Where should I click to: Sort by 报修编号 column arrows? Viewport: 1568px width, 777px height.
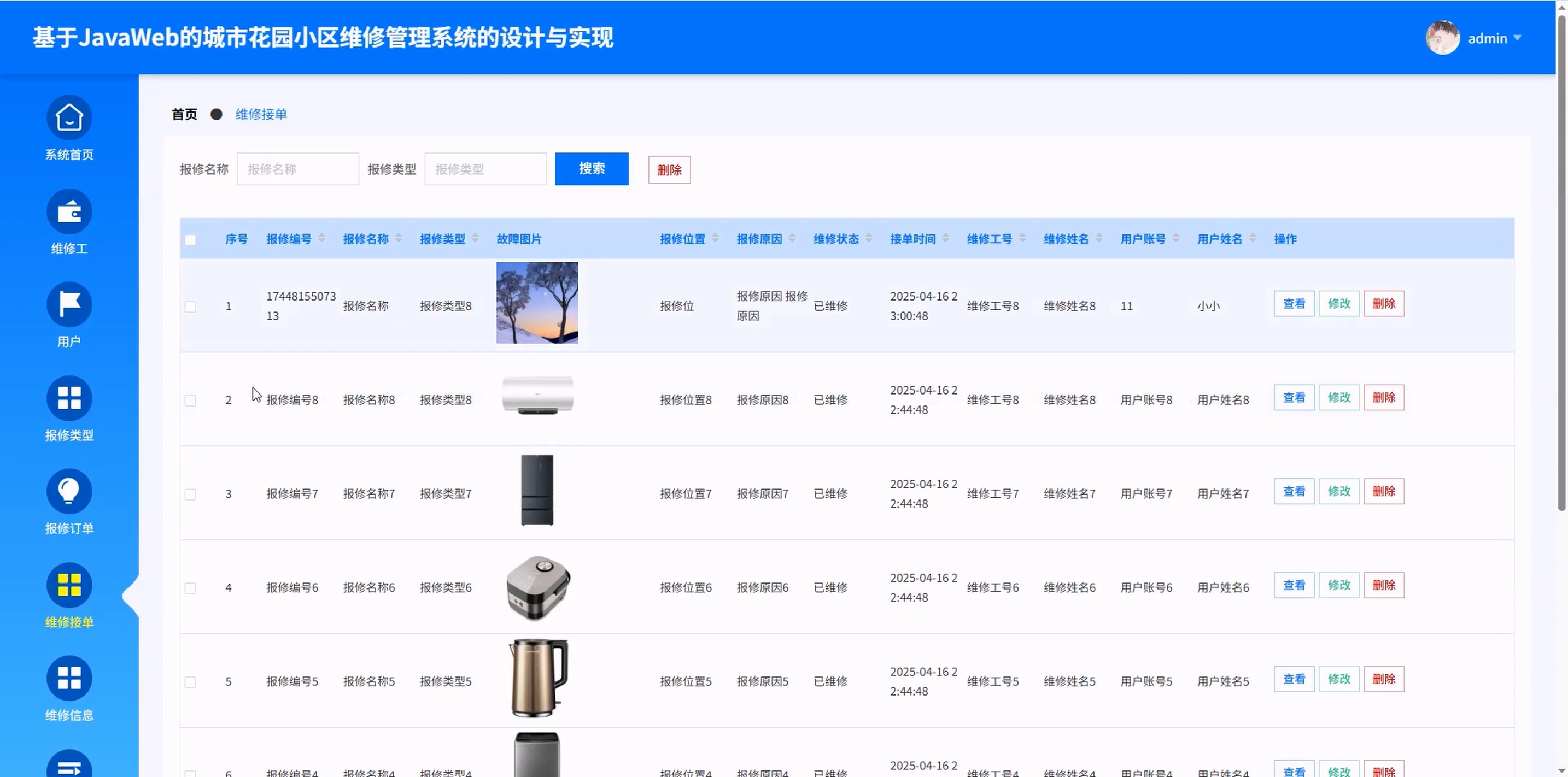[321, 239]
